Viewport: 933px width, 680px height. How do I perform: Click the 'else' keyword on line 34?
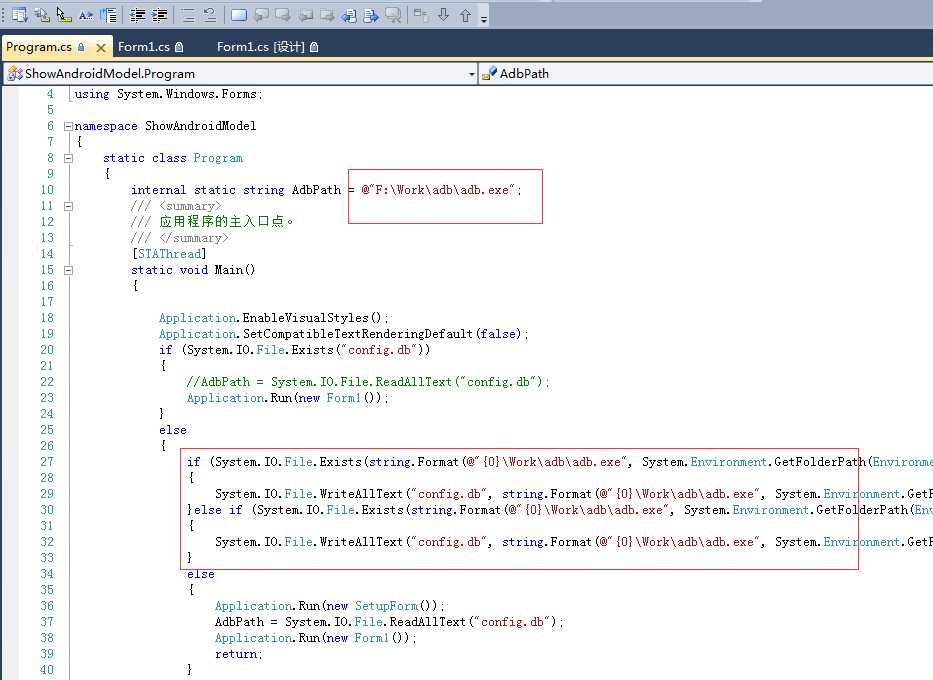click(201, 574)
